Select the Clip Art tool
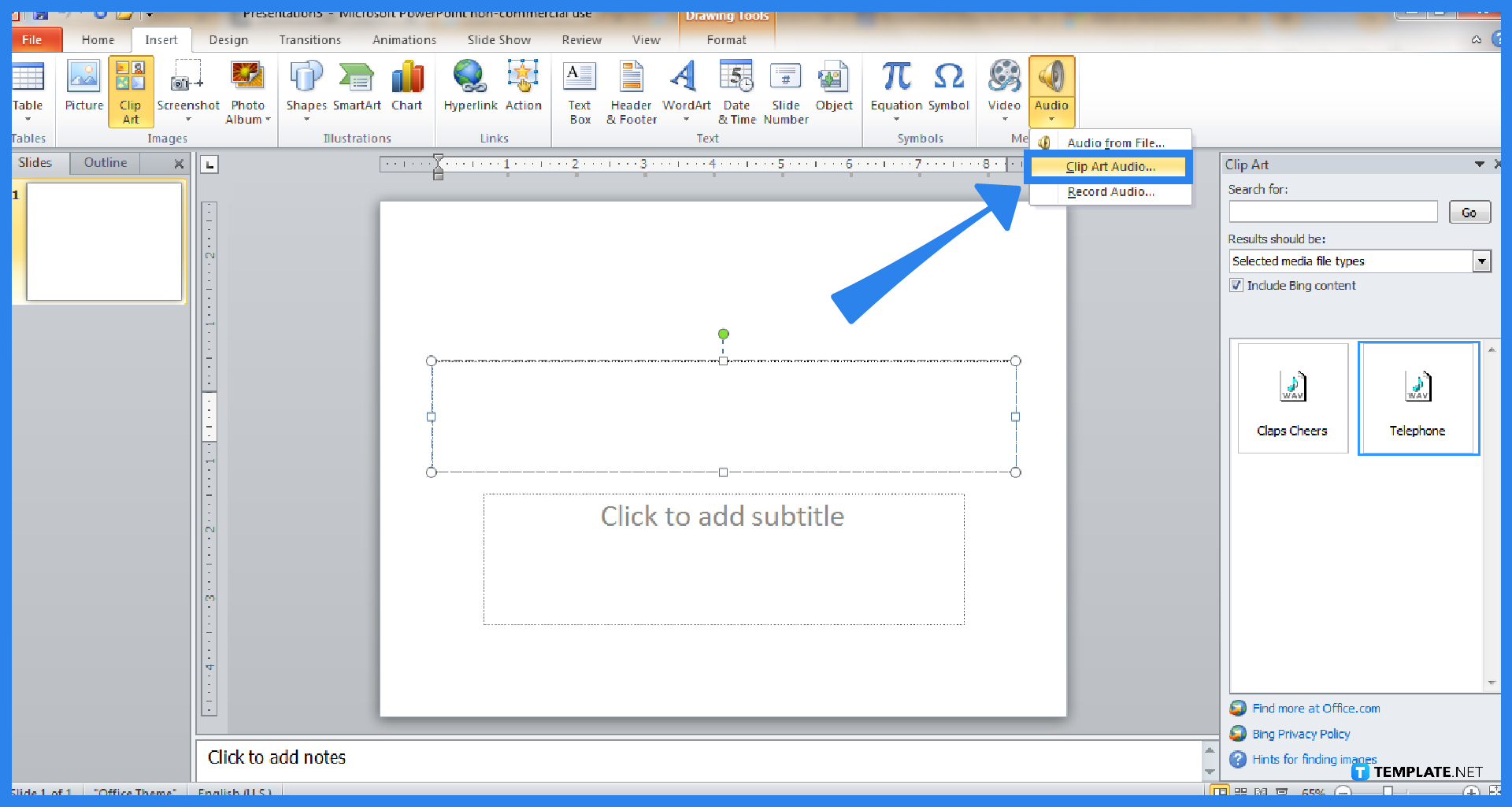Screen dimensions: 1512x807 (x=130, y=91)
